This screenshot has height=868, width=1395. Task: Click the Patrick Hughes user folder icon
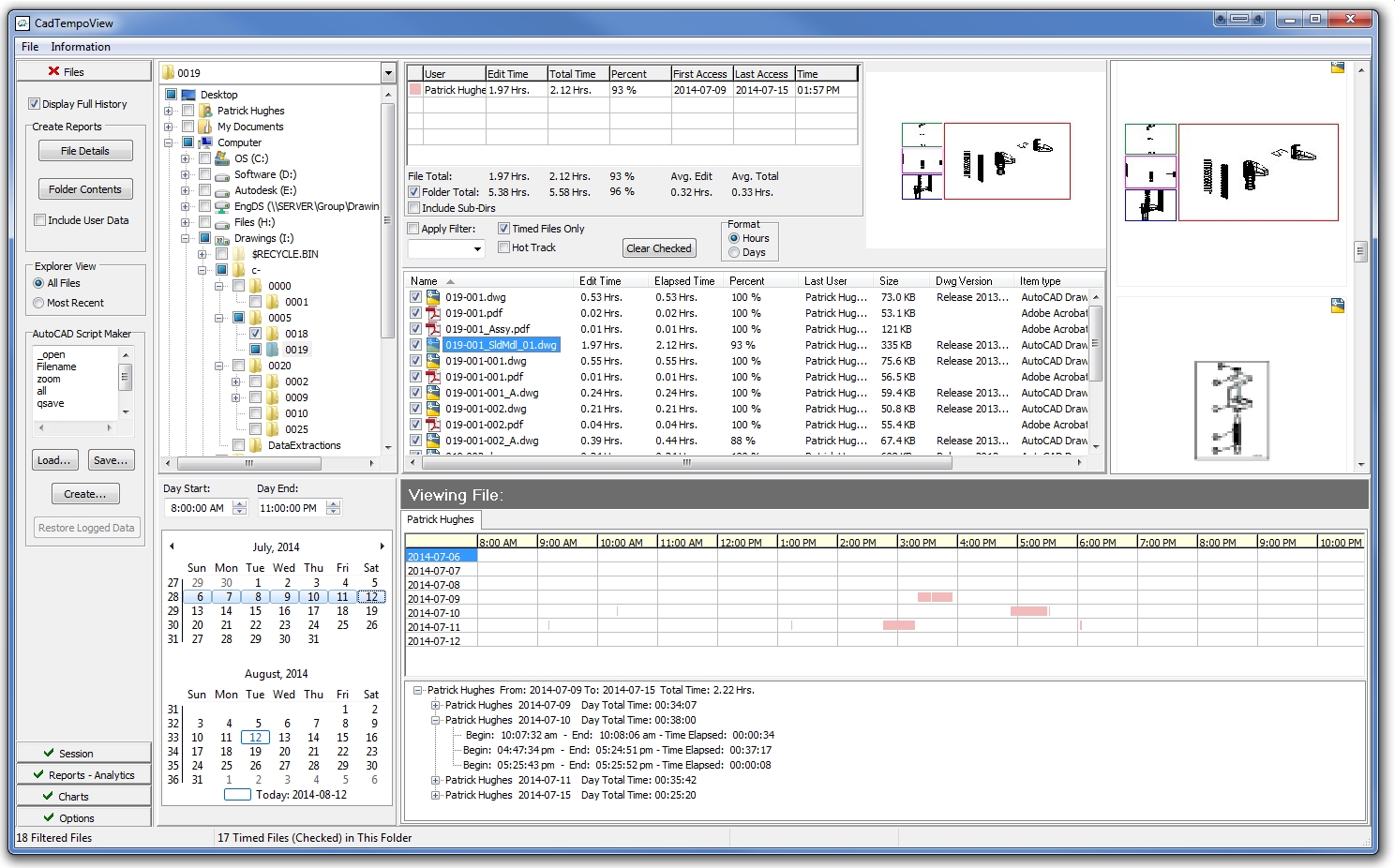[x=205, y=111]
